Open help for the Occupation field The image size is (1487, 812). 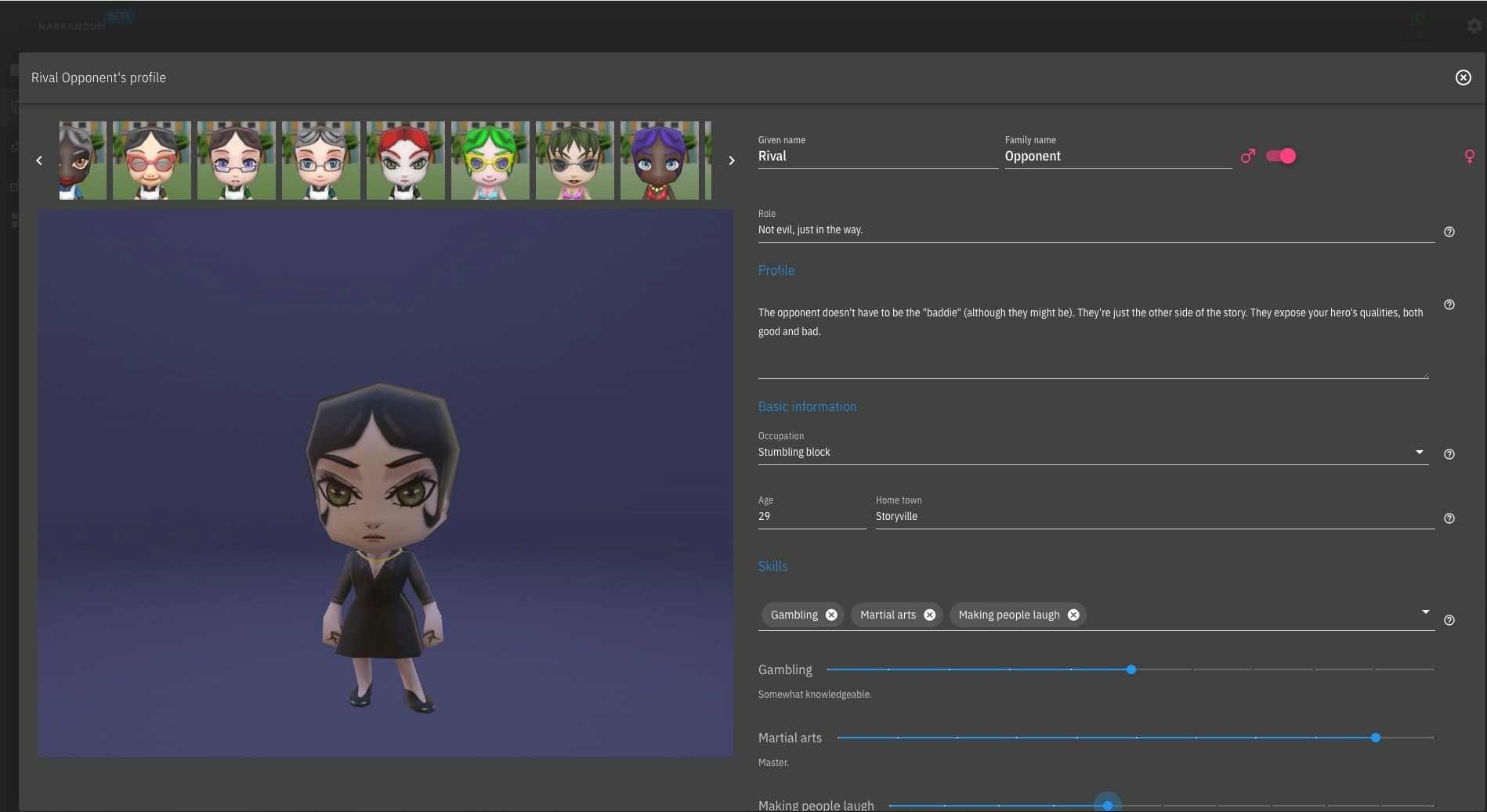point(1449,454)
